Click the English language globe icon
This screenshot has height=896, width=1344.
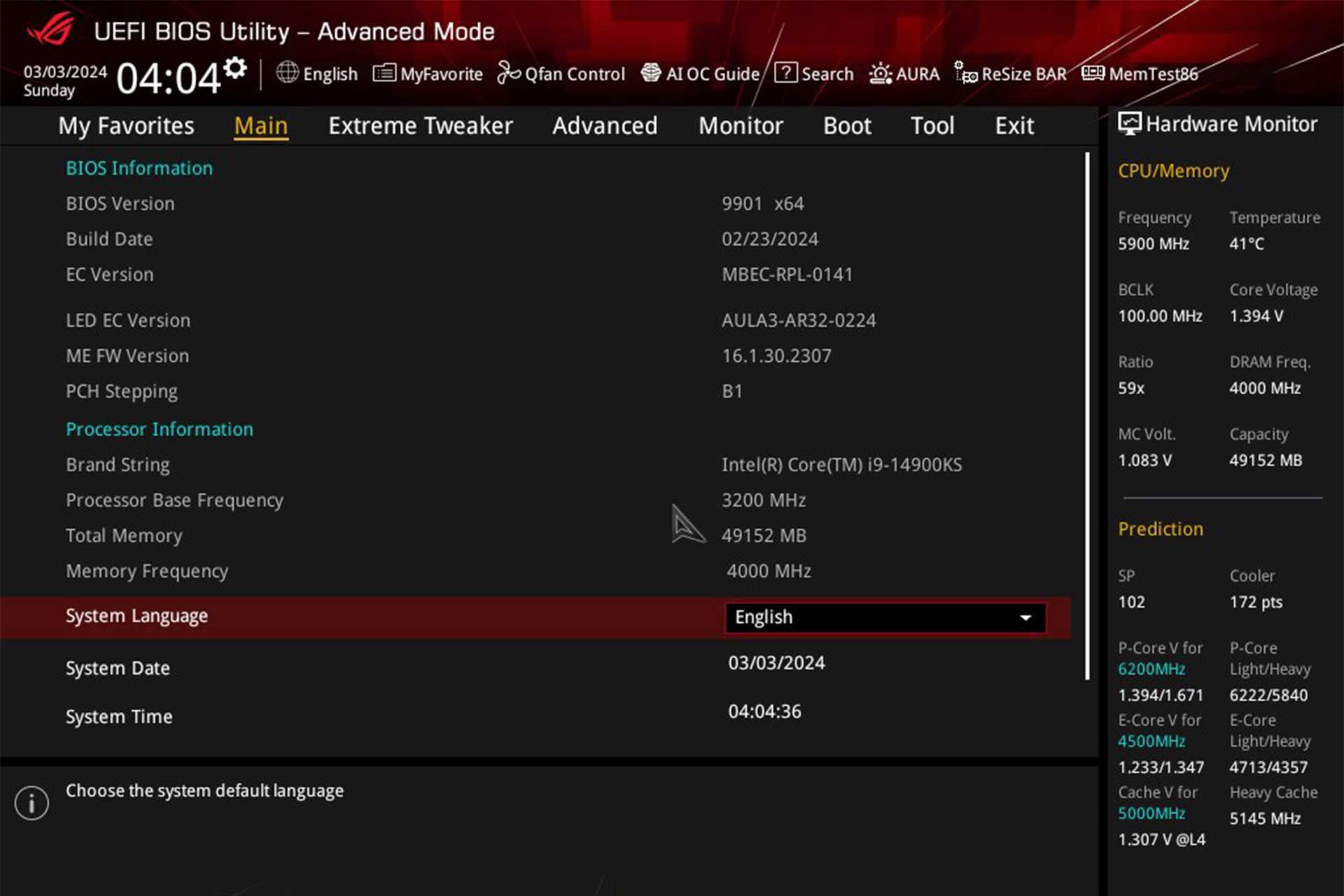pyautogui.click(x=286, y=73)
